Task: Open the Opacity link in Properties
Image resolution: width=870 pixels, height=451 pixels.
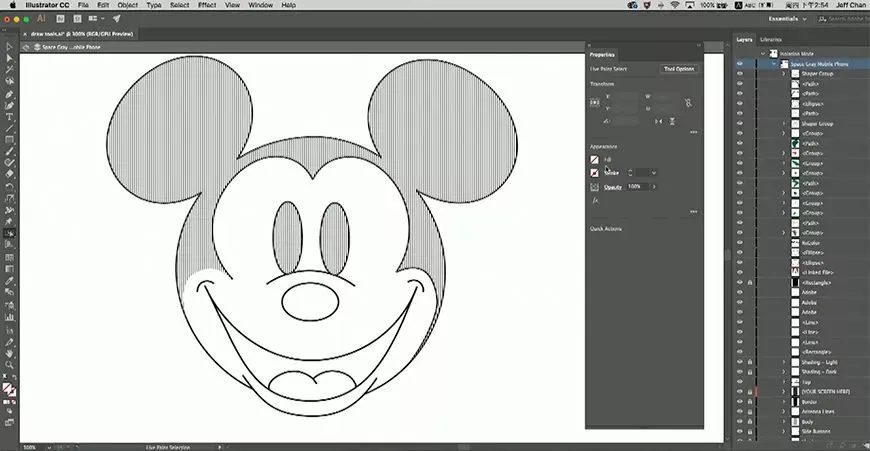Action: tap(613, 187)
